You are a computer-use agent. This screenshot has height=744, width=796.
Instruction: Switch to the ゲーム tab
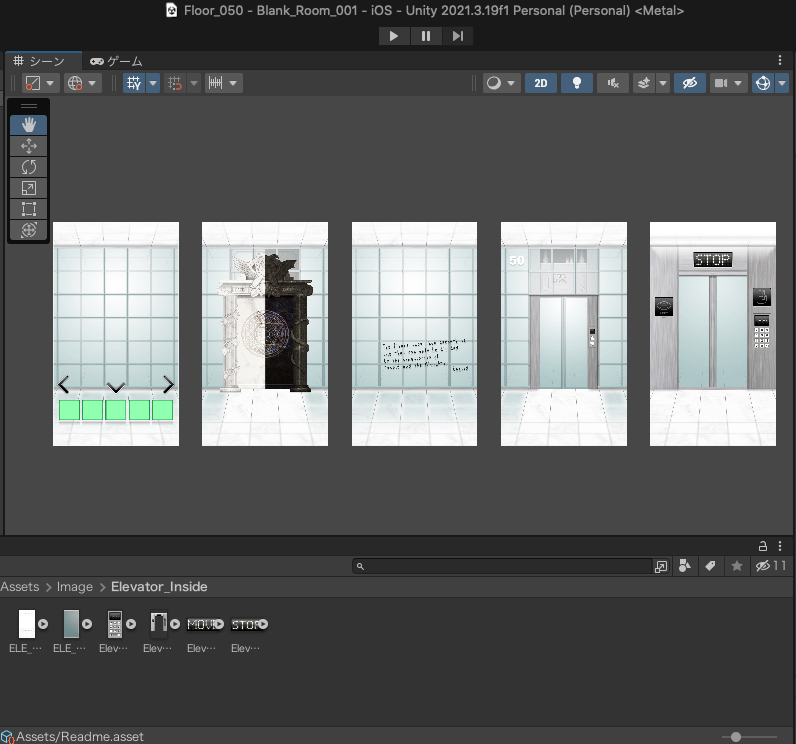click(117, 61)
